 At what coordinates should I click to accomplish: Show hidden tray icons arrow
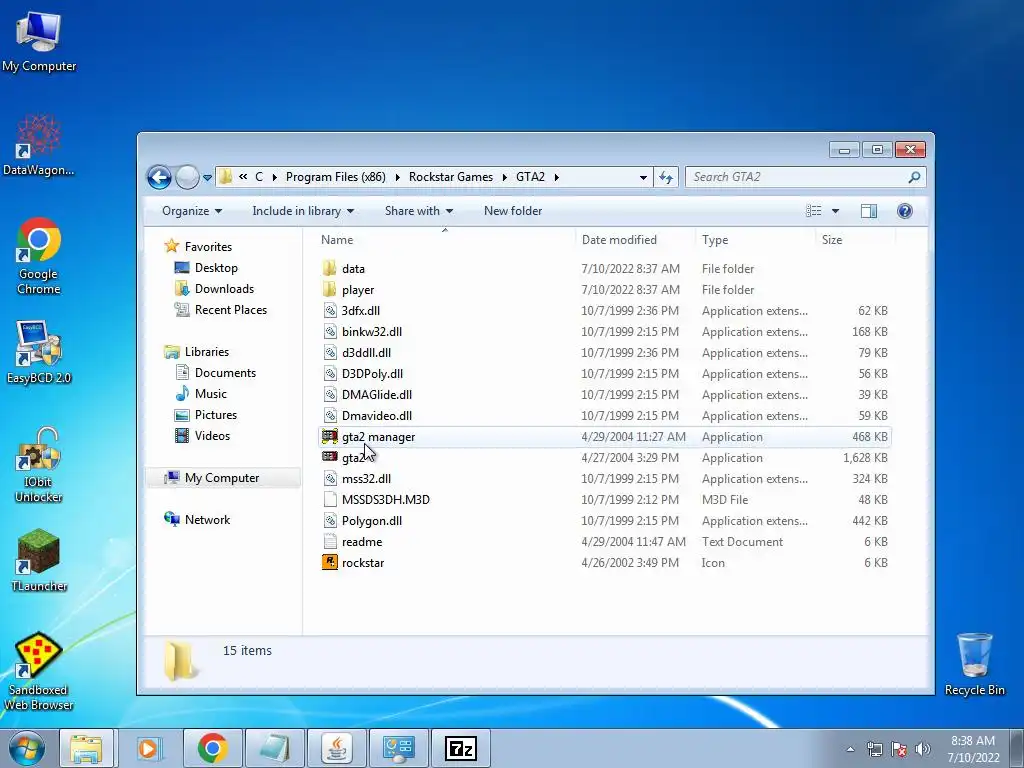[x=850, y=749]
